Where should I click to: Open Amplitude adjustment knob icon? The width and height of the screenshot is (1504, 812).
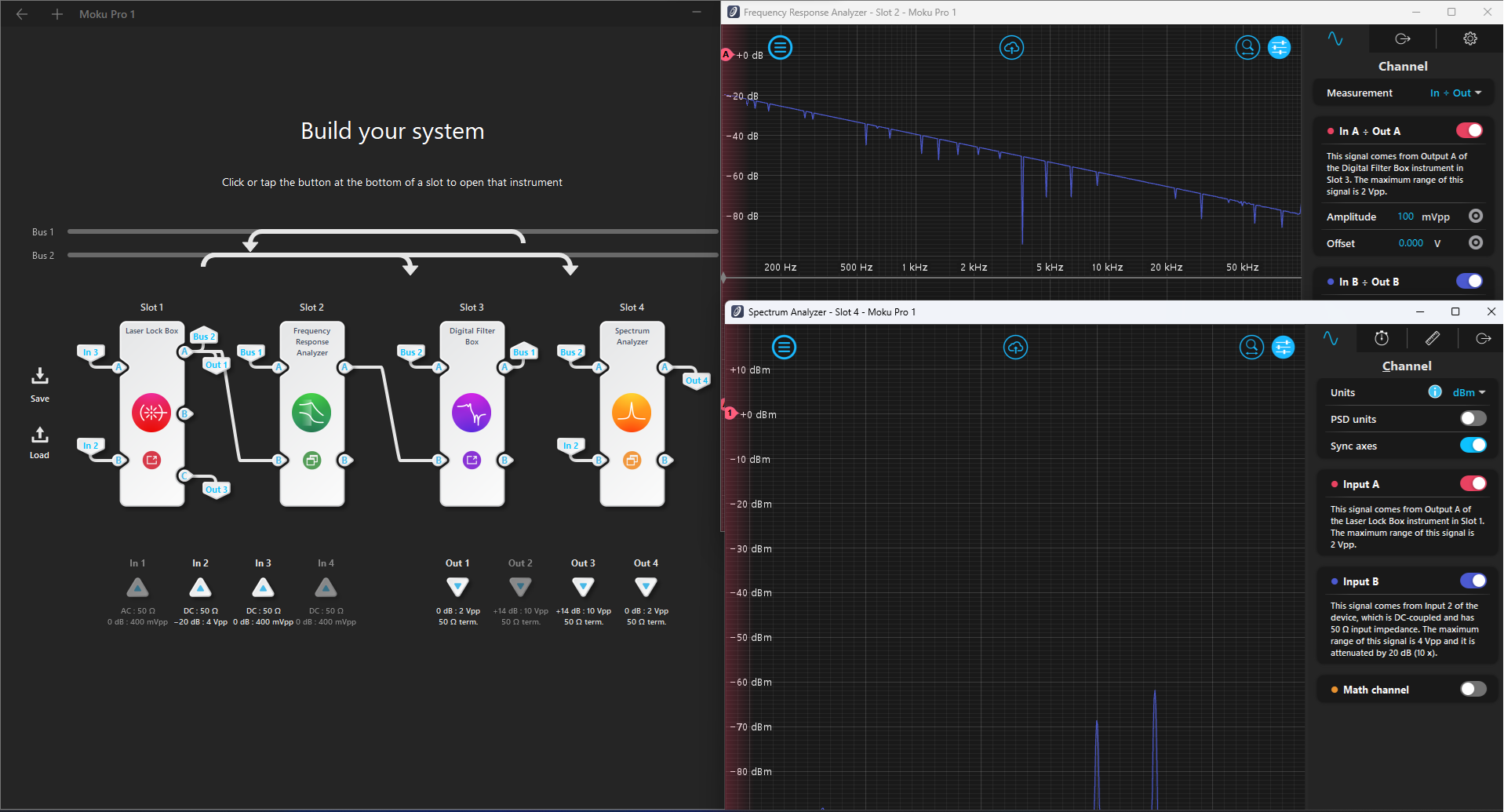click(x=1476, y=216)
